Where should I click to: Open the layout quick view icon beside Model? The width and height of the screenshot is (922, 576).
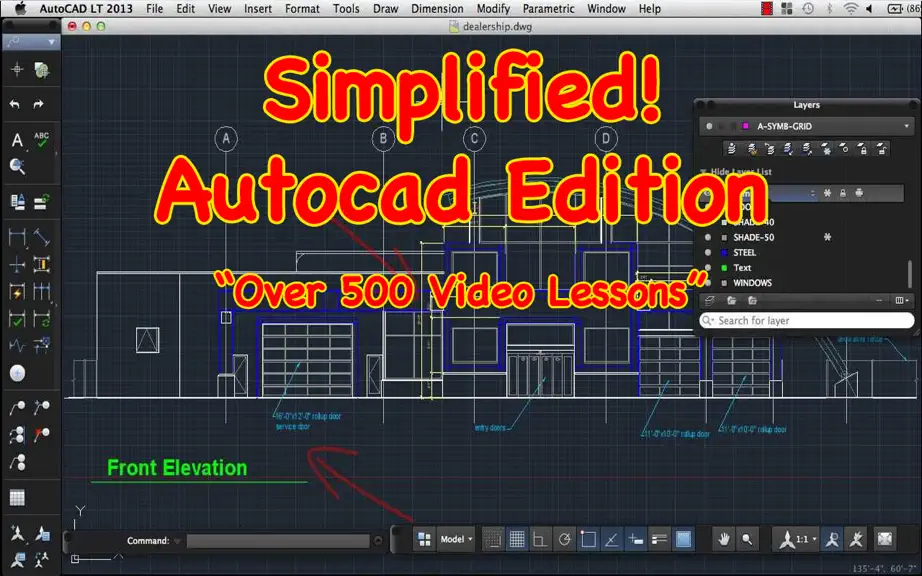[424, 539]
